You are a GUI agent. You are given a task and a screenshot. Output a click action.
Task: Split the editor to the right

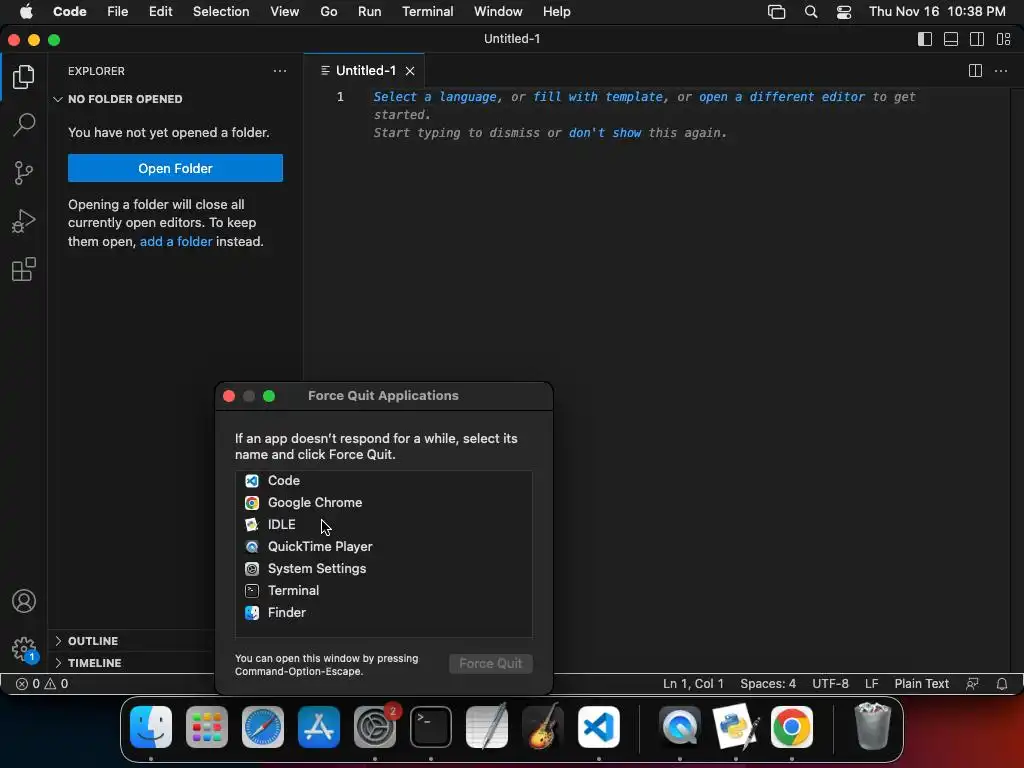975,71
